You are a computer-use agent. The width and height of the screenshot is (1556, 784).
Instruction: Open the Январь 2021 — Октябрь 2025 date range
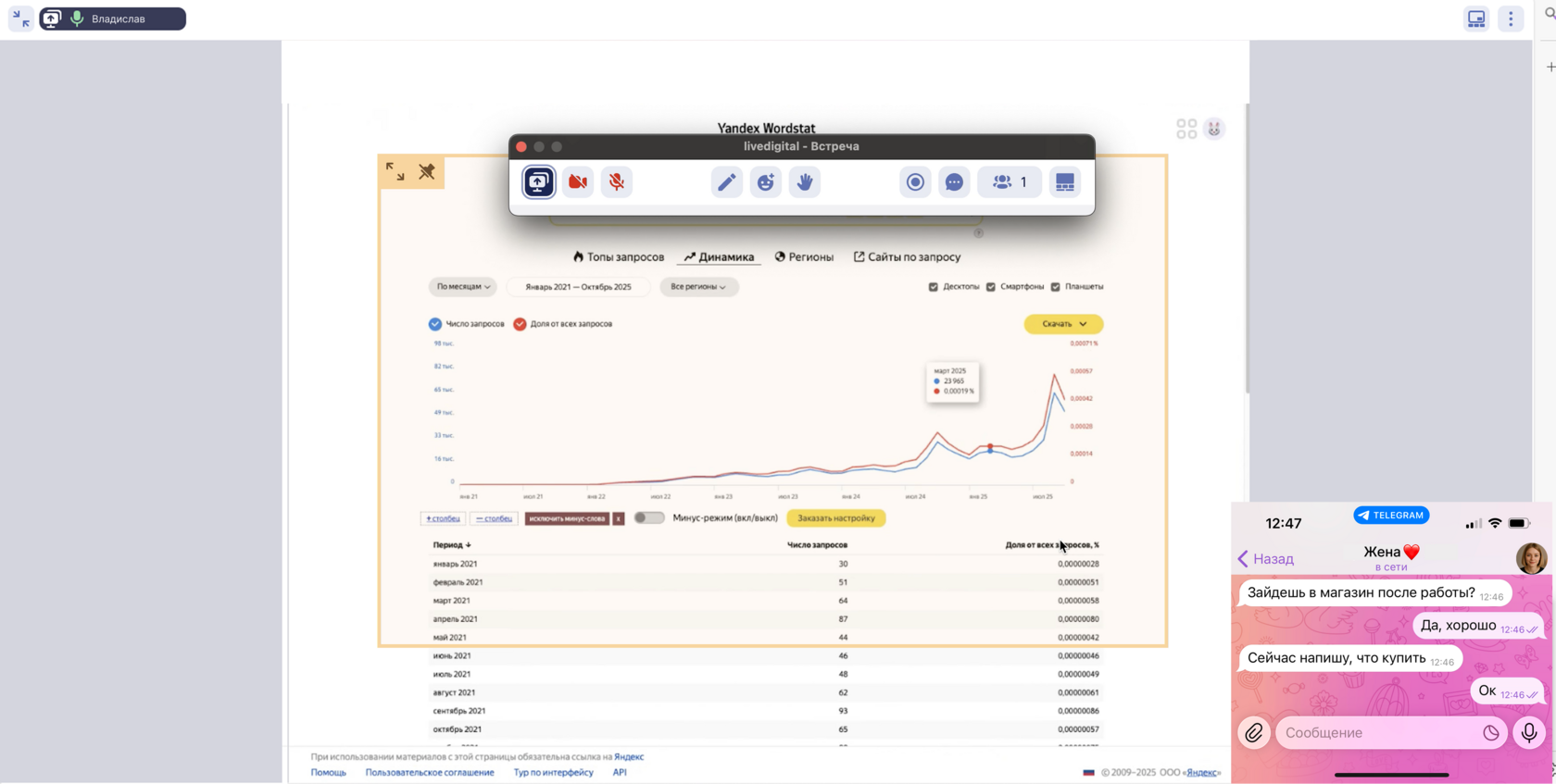click(x=578, y=287)
